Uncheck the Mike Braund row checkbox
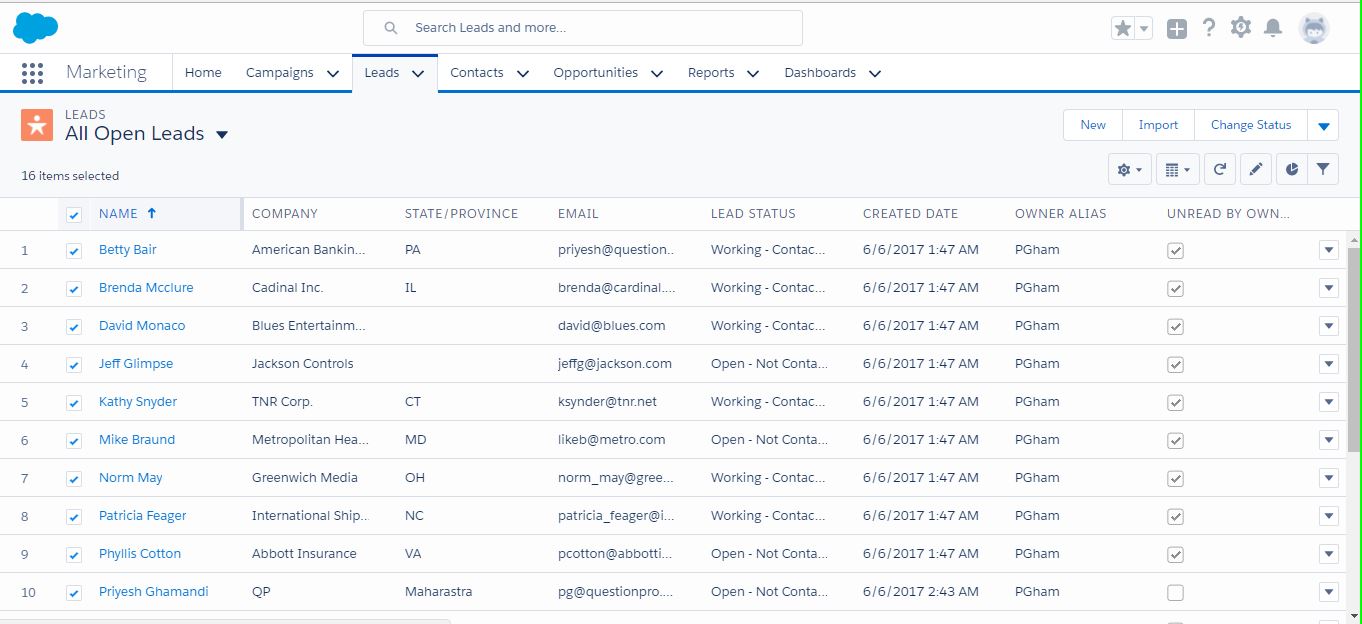The height and width of the screenshot is (624, 1362). point(74,441)
